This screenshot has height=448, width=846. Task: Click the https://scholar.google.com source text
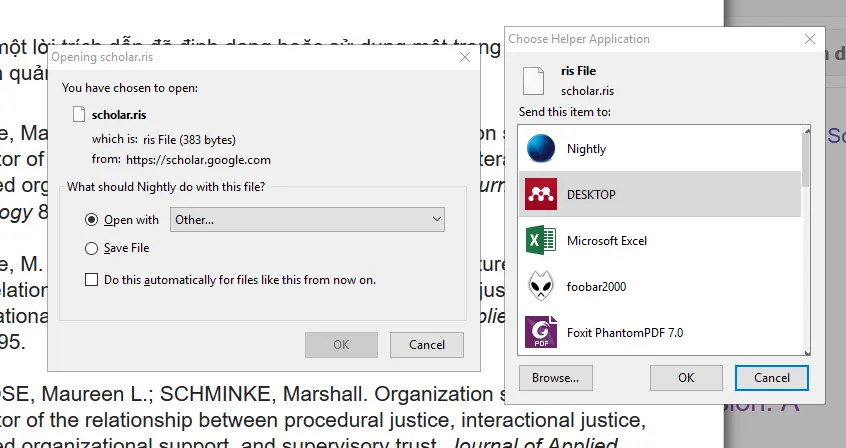199,160
